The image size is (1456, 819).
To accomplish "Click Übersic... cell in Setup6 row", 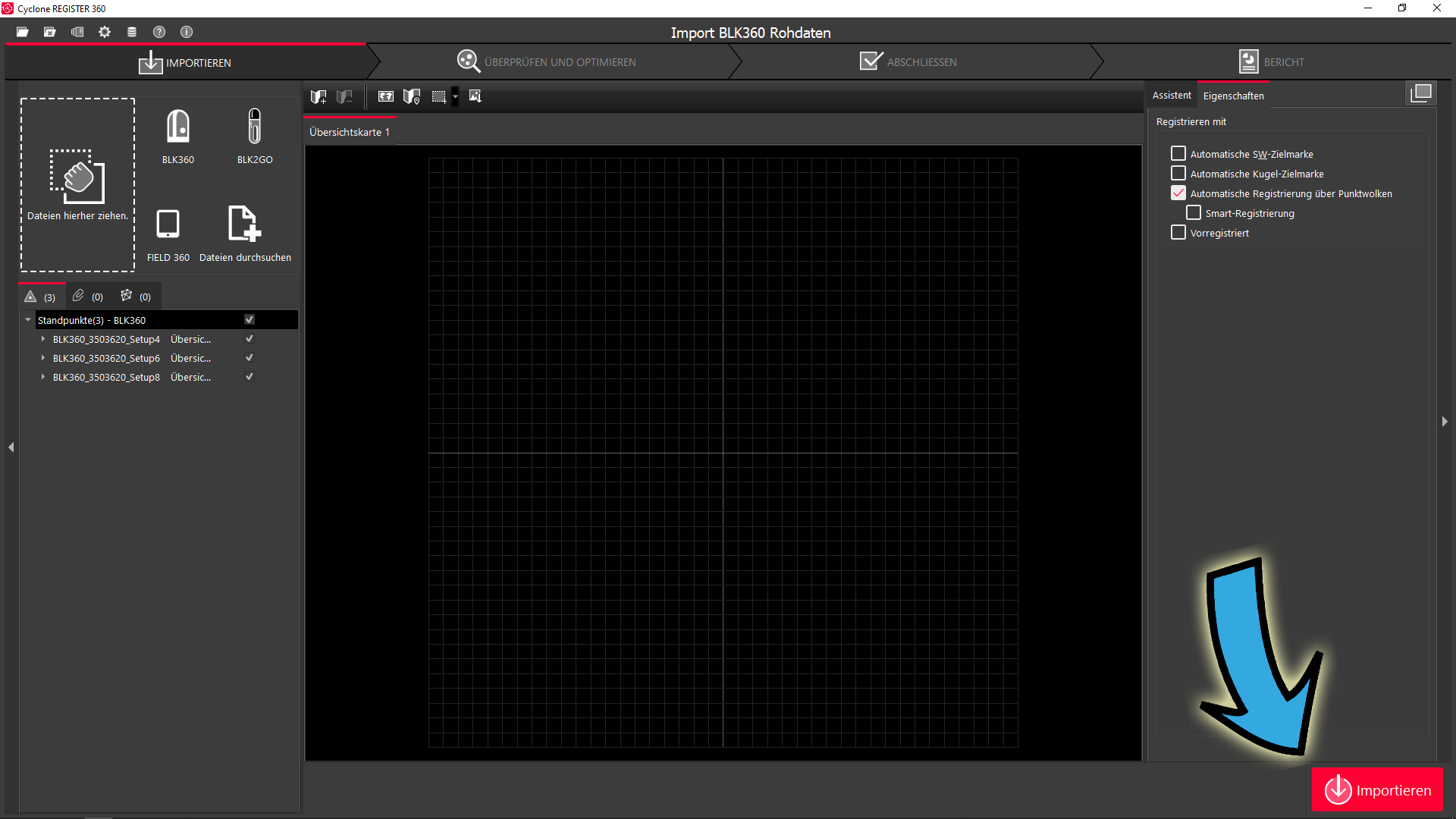I will (x=190, y=358).
